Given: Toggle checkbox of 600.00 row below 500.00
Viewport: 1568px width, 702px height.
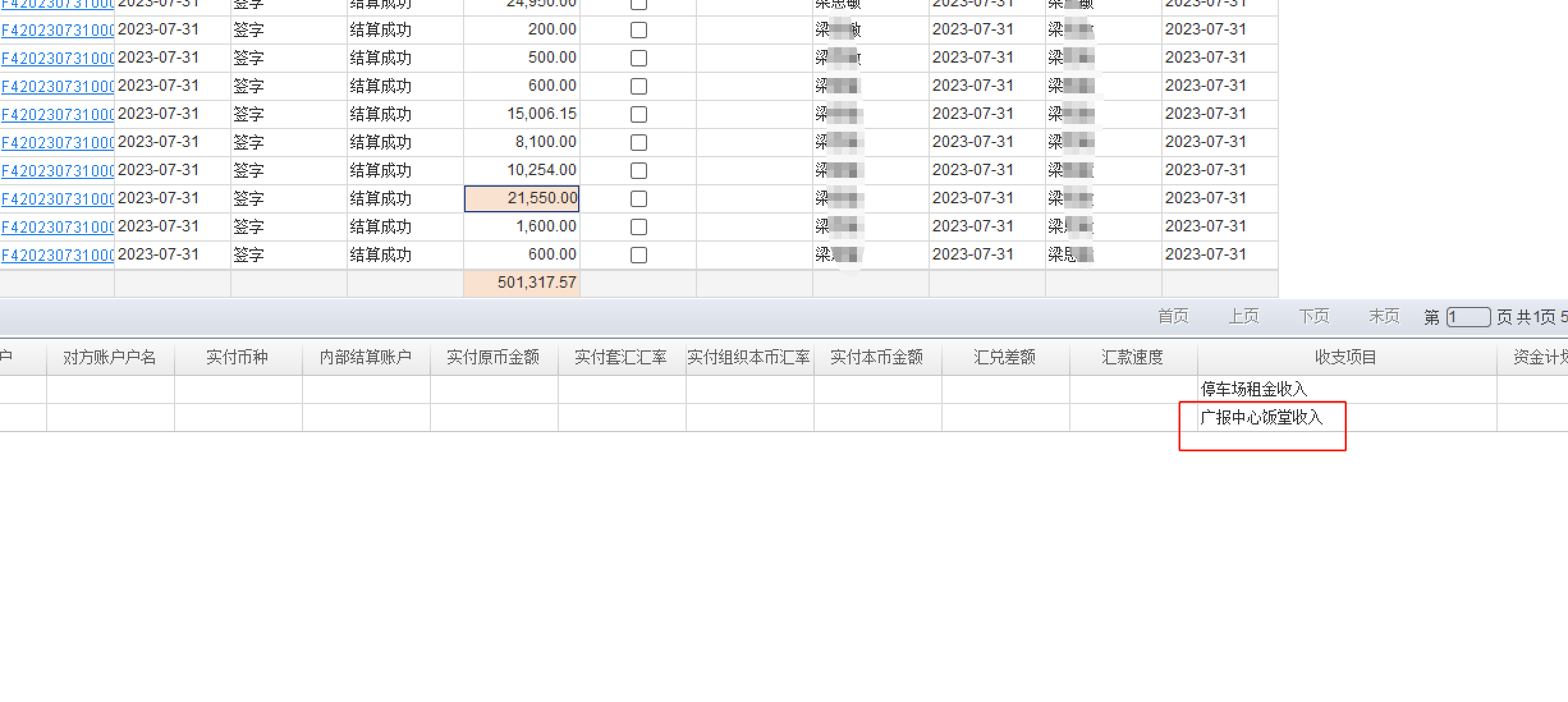Looking at the screenshot, I should 638,86.
